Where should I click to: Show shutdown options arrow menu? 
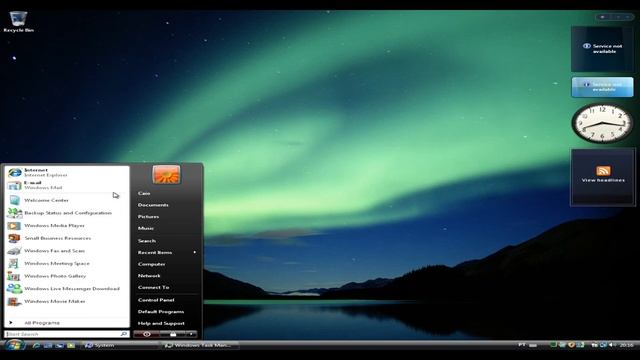click(191, 334)
